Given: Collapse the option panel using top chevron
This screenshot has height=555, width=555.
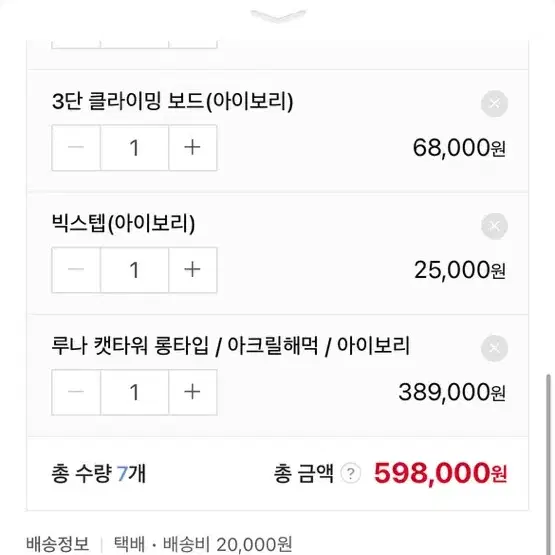Looking at the screenshot, I should pos(278,16).
